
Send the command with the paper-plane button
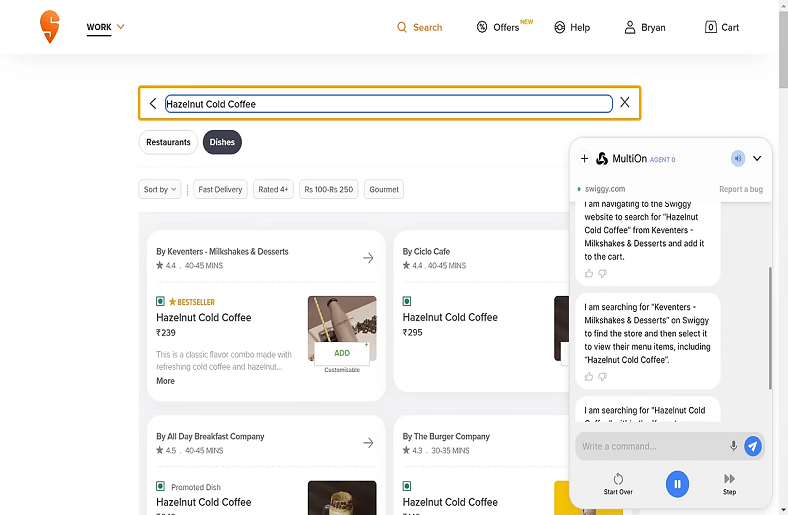pyautogui.click(x=752, y=446)
